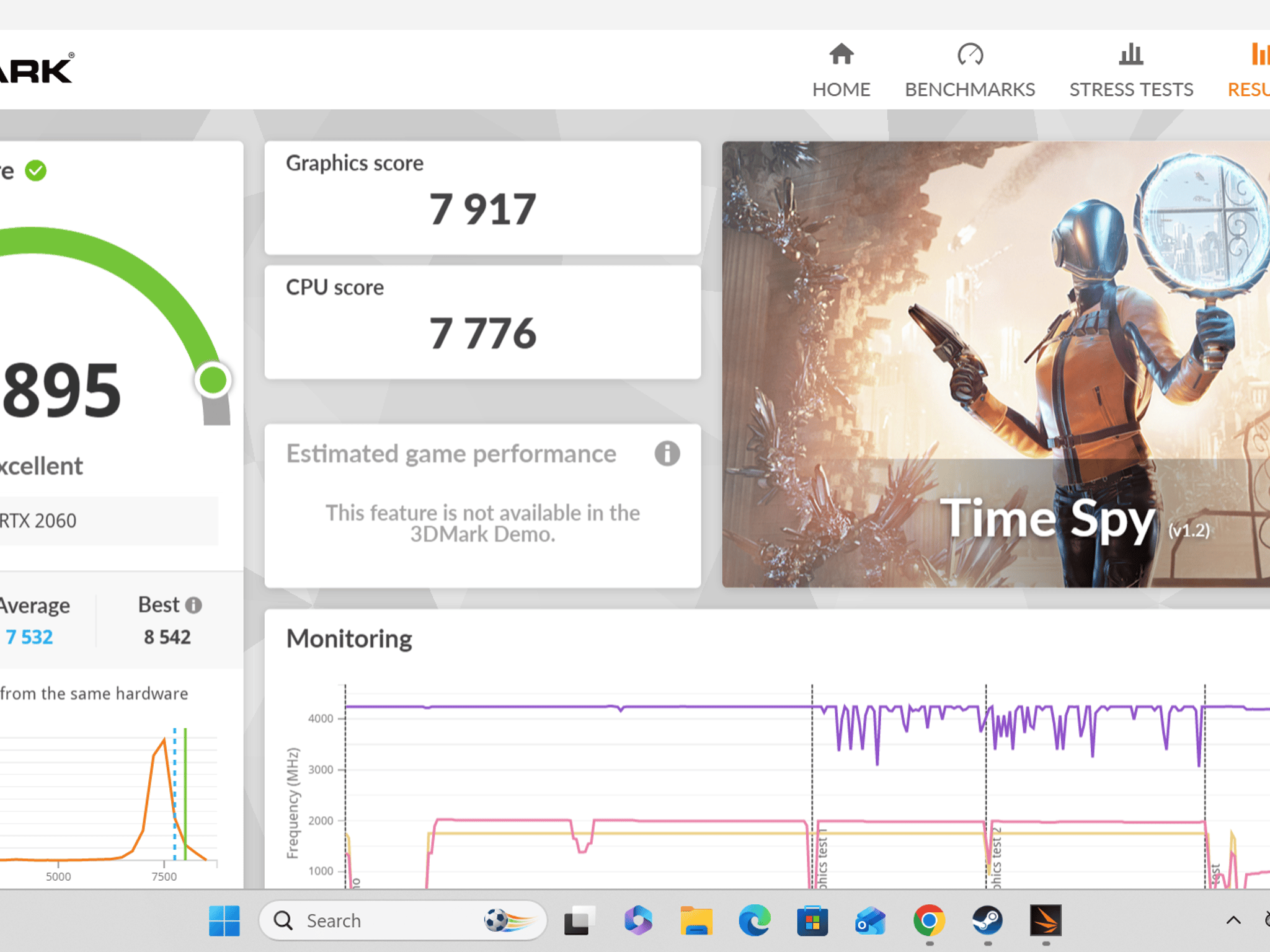
Task: Click the info icon next to Best
Action: click(193, 605)
